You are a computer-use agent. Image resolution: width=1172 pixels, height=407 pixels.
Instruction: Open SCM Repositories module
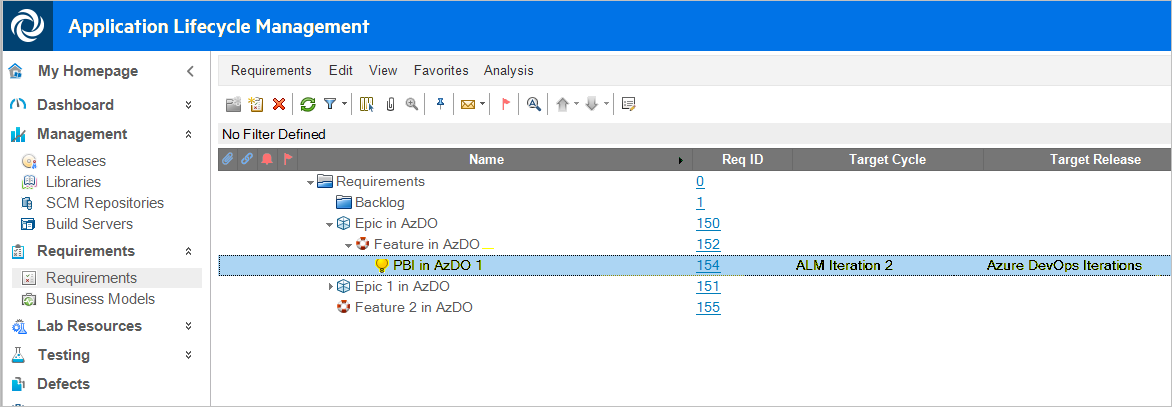tap(105, 203)
